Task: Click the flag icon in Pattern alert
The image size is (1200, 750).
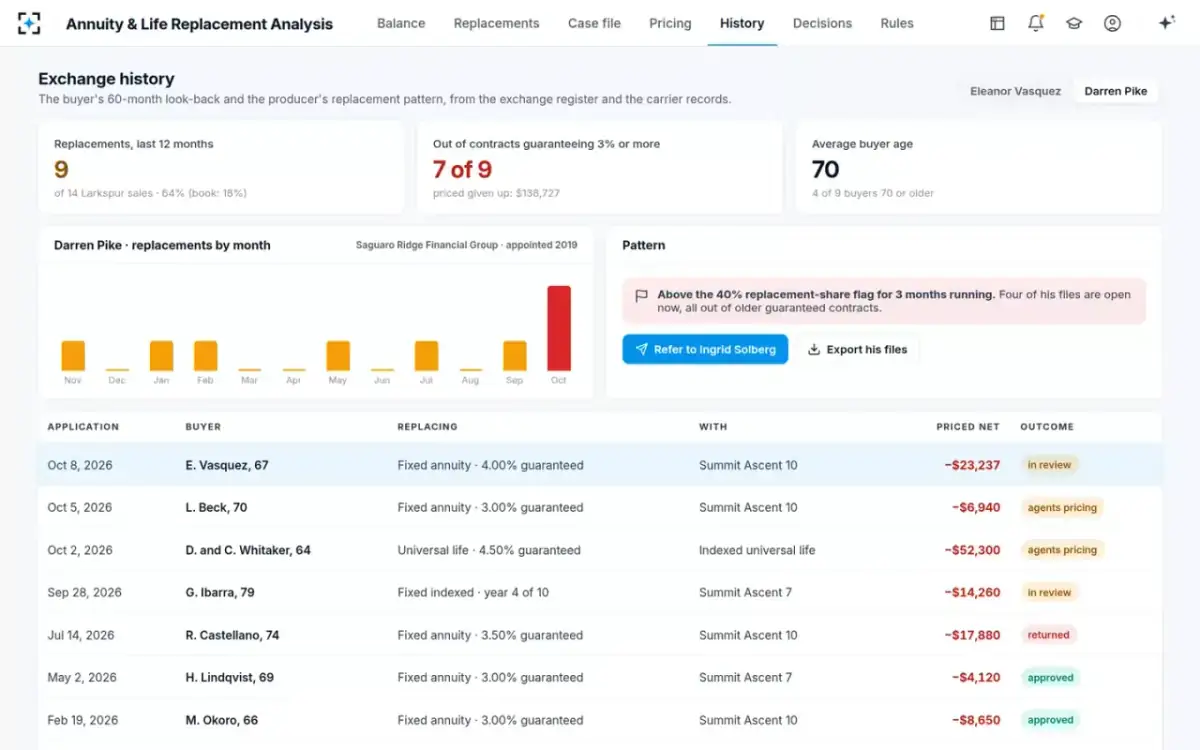Action: coord(642,296)
